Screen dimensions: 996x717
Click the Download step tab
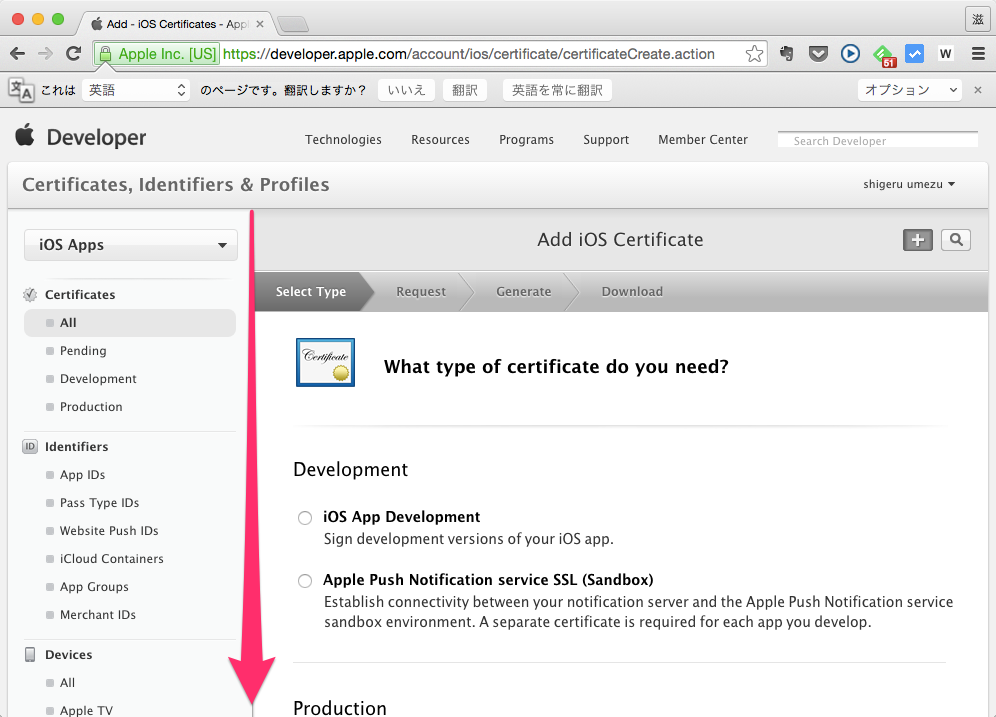(632, 291)
